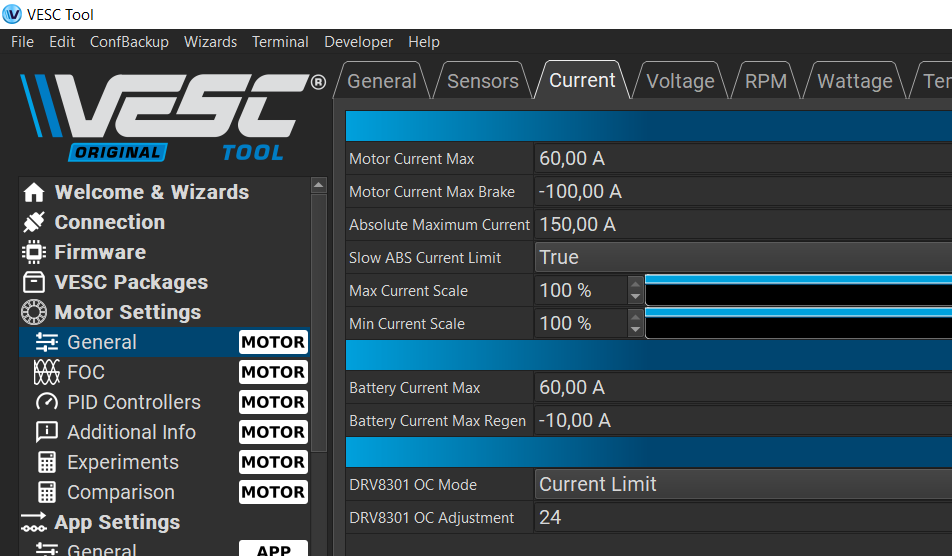Decrease Min Current Scale with down arrow
This screenshot has width=952, height=556.
tap(635, 330)
